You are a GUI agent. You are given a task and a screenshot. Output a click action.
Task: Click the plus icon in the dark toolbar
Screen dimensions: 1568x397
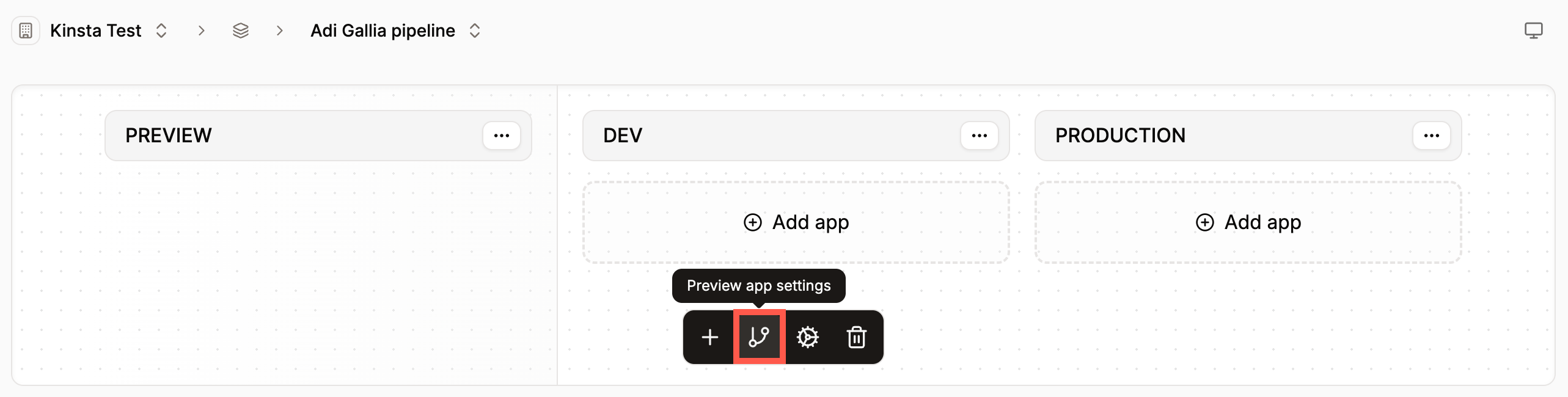[x=709, y=337]
